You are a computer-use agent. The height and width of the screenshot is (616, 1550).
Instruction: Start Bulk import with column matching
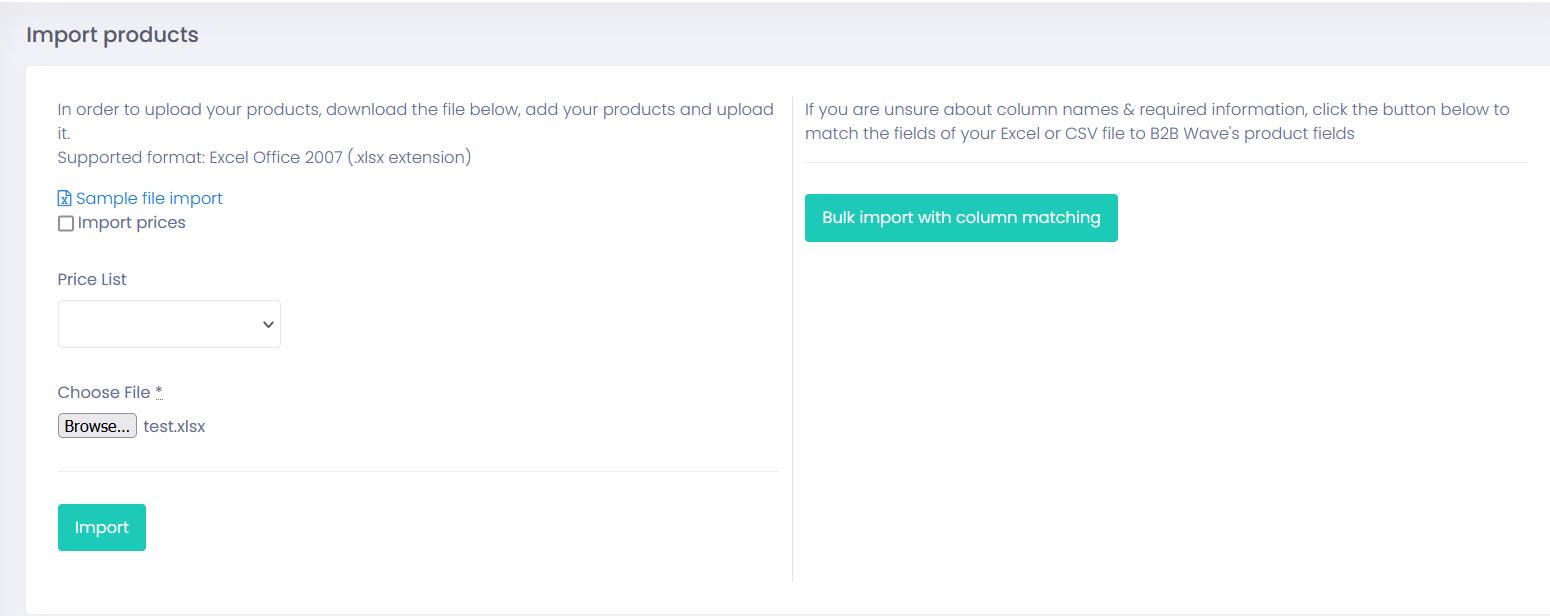961,218
